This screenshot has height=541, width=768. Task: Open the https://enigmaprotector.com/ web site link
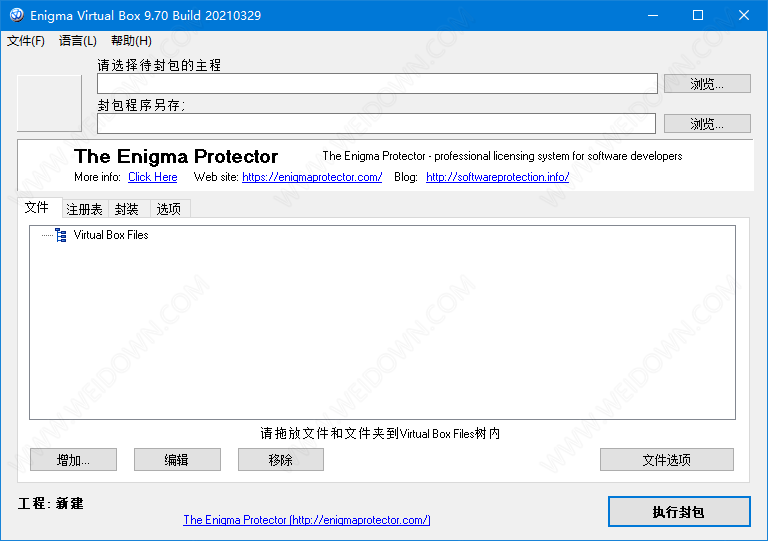(x=312, y=177)
